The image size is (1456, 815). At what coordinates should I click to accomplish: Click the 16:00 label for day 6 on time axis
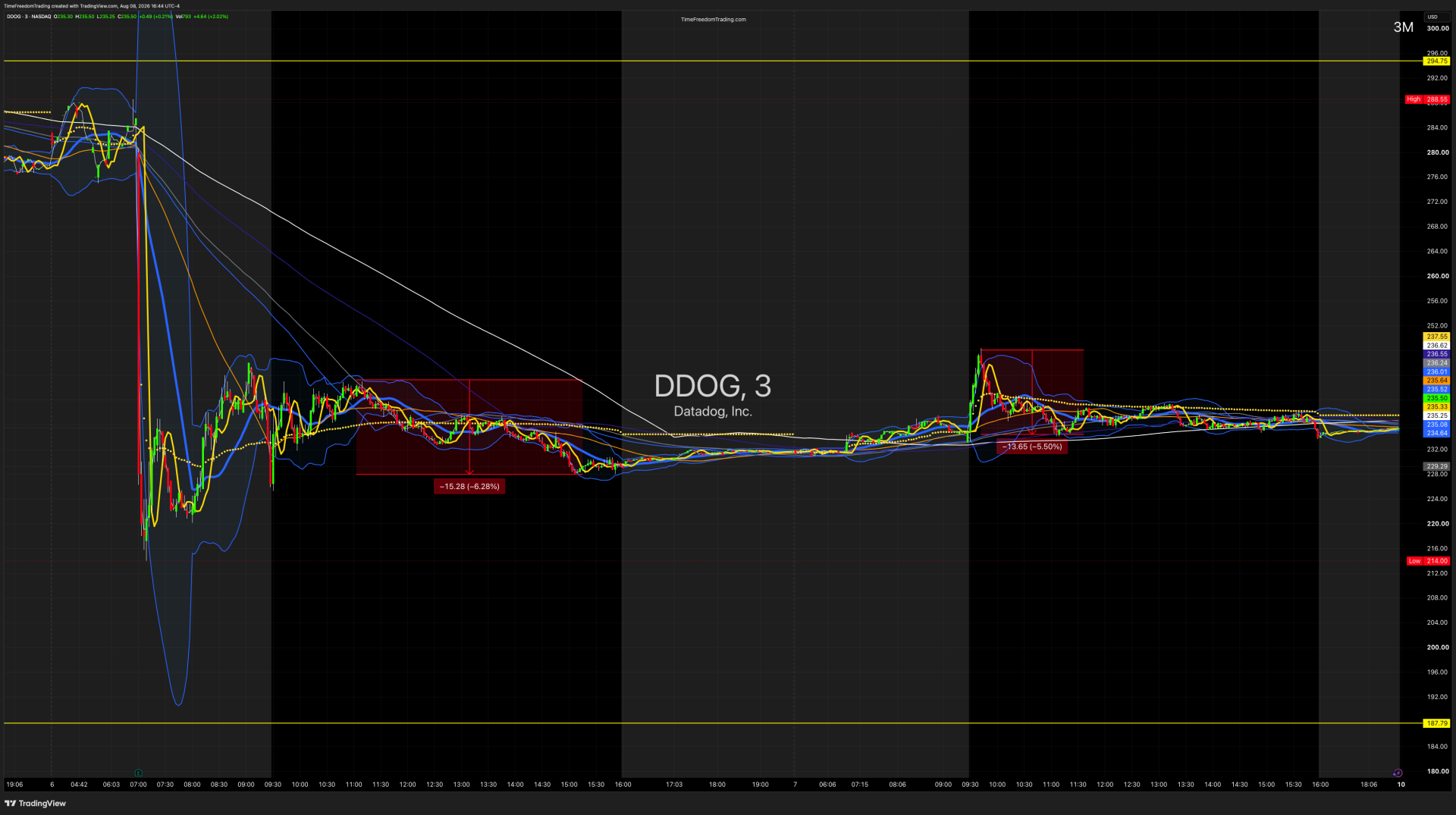tap(623, 785)
